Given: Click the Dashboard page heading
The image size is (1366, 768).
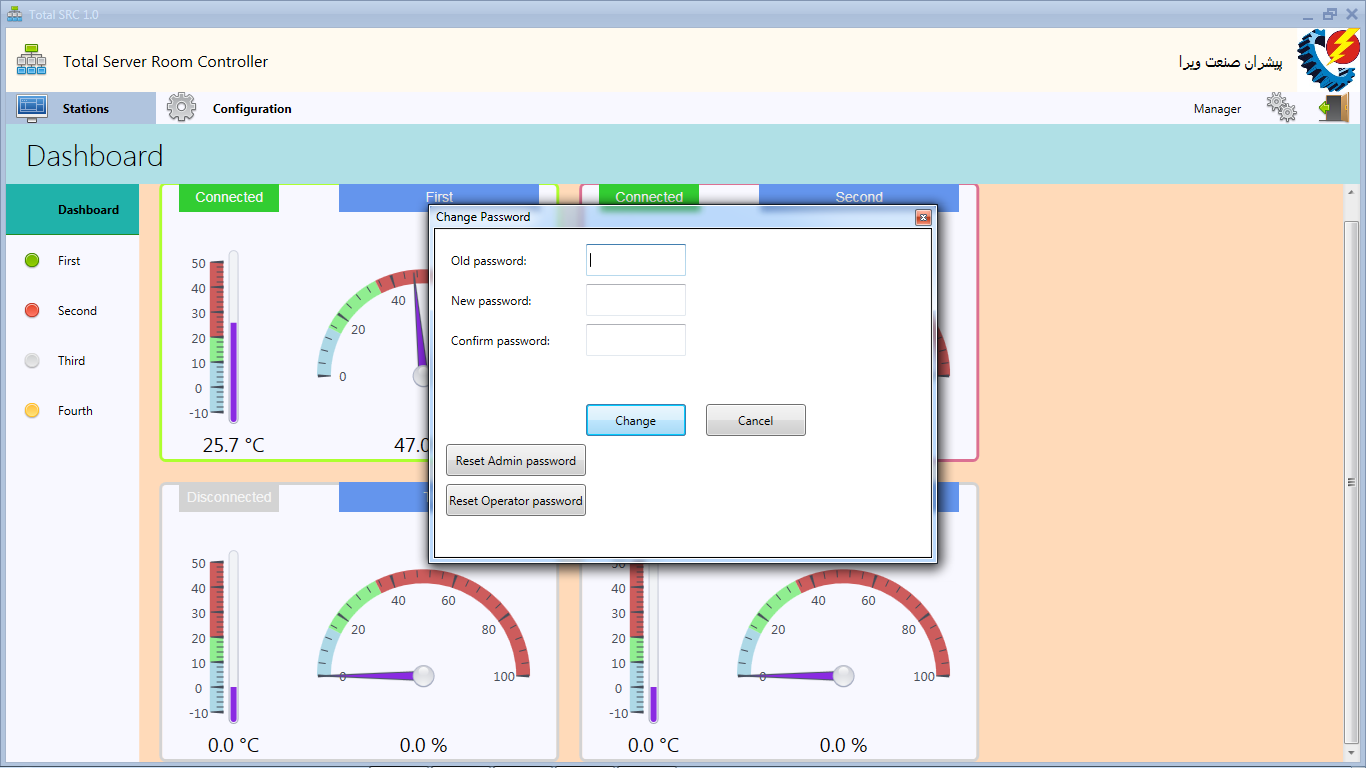Looking at the screenshot, I should pos(94,156).
